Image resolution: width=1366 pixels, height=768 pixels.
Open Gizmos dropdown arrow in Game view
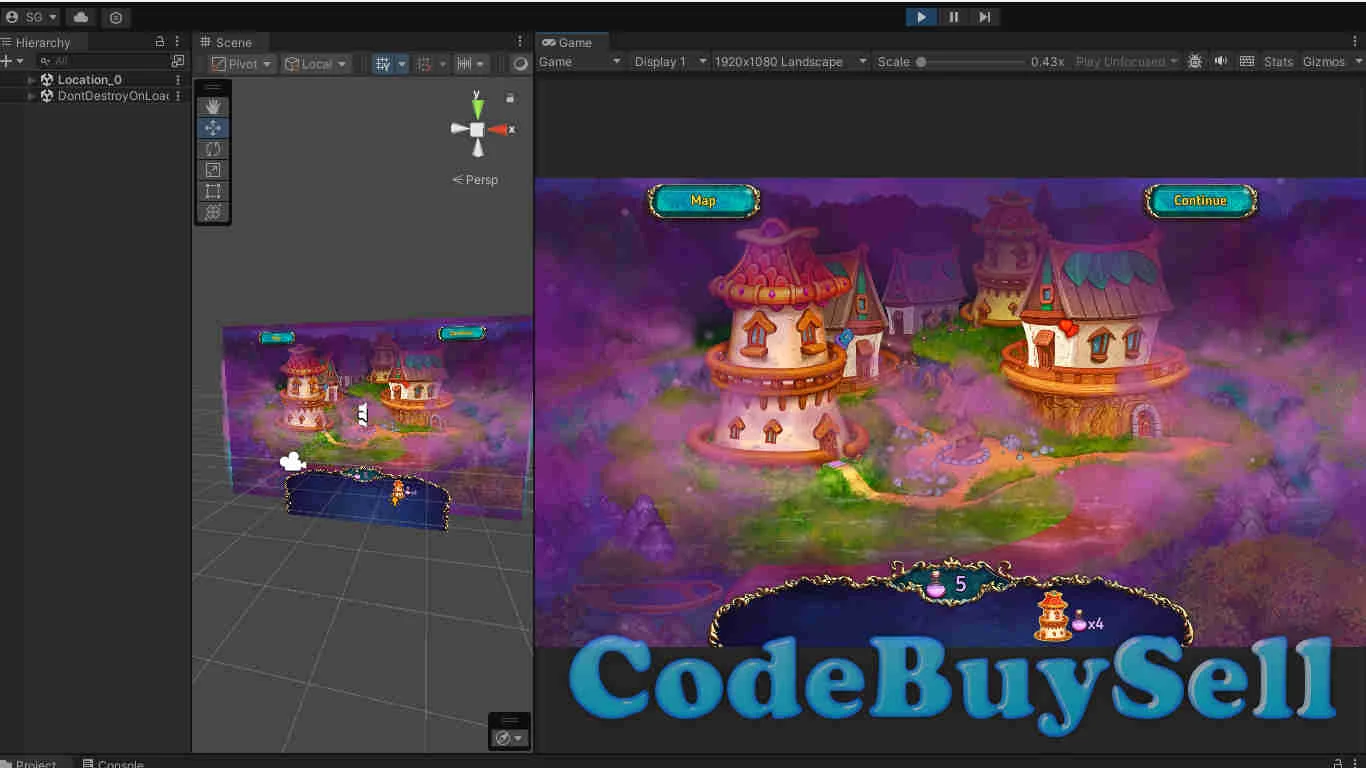pos(1358,61)
